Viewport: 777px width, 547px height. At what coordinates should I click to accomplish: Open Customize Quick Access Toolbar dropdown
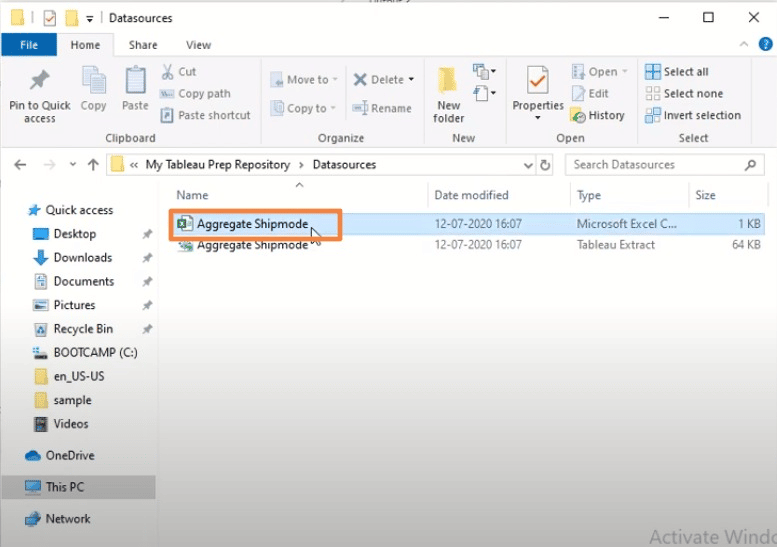pos(90,19)
